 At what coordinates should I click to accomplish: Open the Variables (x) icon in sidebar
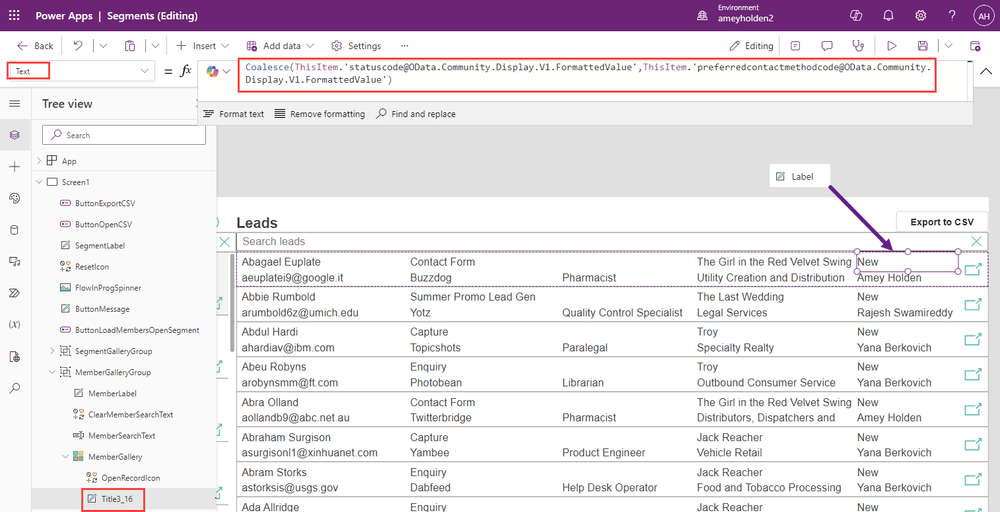pos(15,325)
